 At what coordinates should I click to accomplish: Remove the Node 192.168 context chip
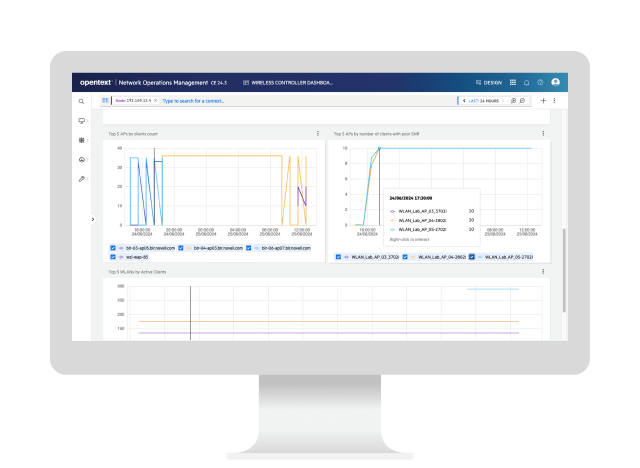(x=156, y=100)
